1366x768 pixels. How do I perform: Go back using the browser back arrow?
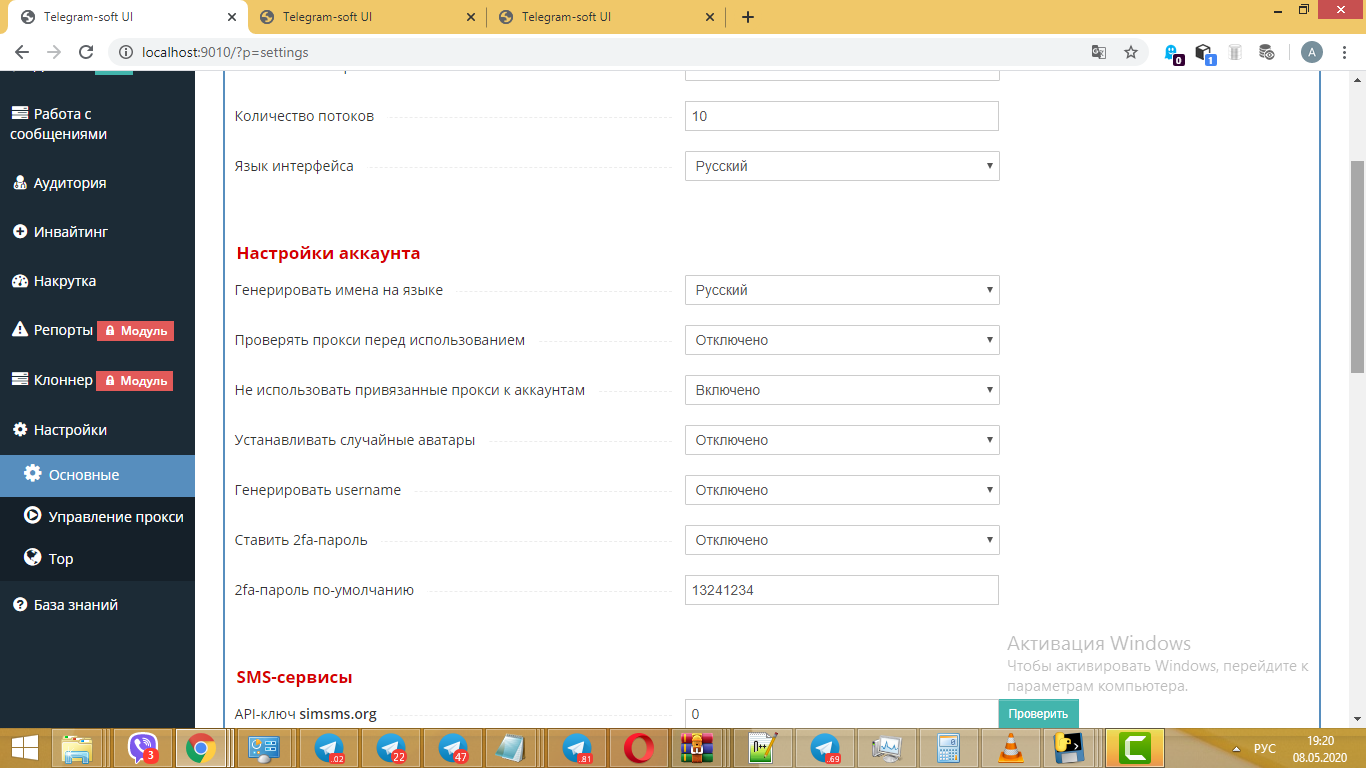(x=22, y=52)
